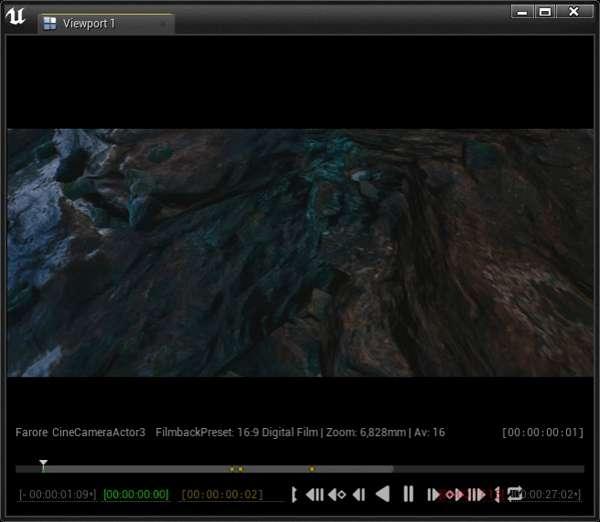Click the -00:00:01:09 range start field
The image size is (600, 522).
coord(58,495)
